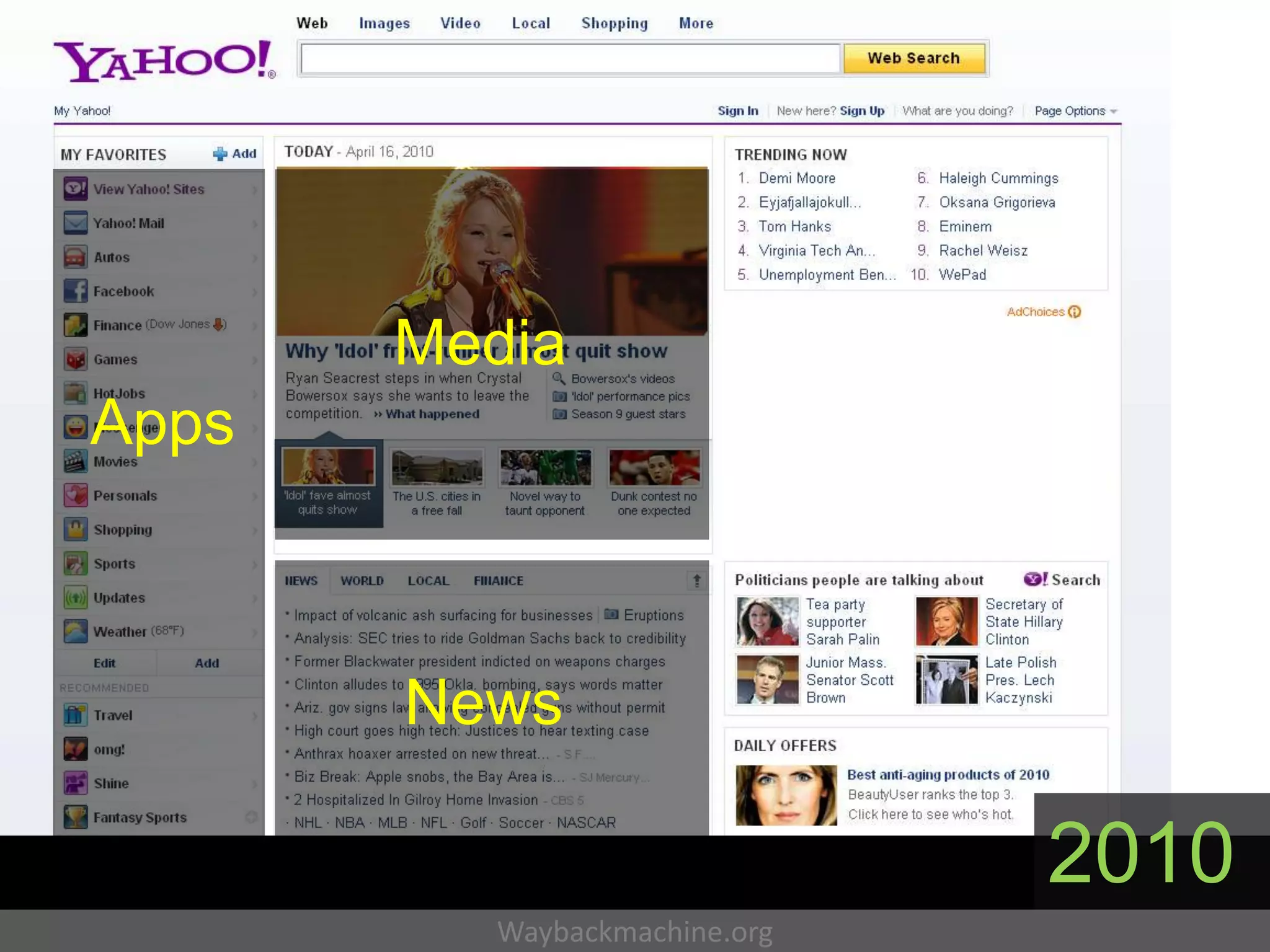Switch to the Video search tab

(460, 24)
